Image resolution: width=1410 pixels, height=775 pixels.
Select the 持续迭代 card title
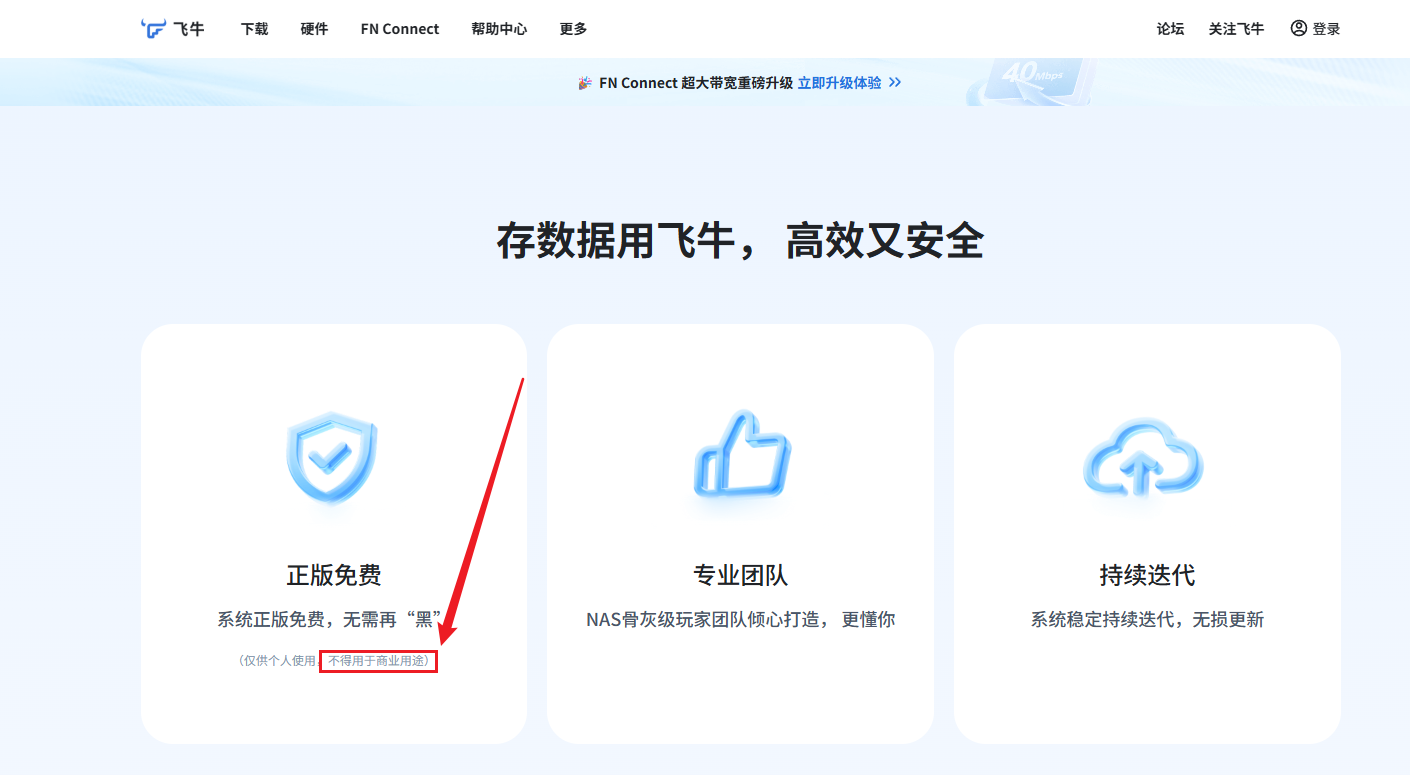[1147, 575]
